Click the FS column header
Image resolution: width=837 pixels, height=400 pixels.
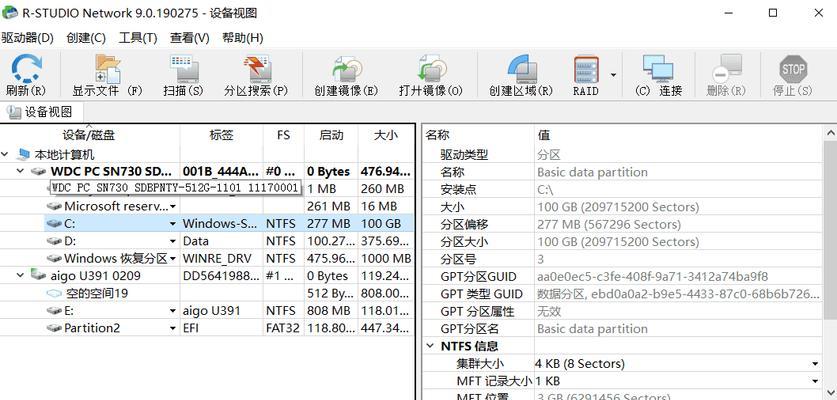[x=283, y=135]
